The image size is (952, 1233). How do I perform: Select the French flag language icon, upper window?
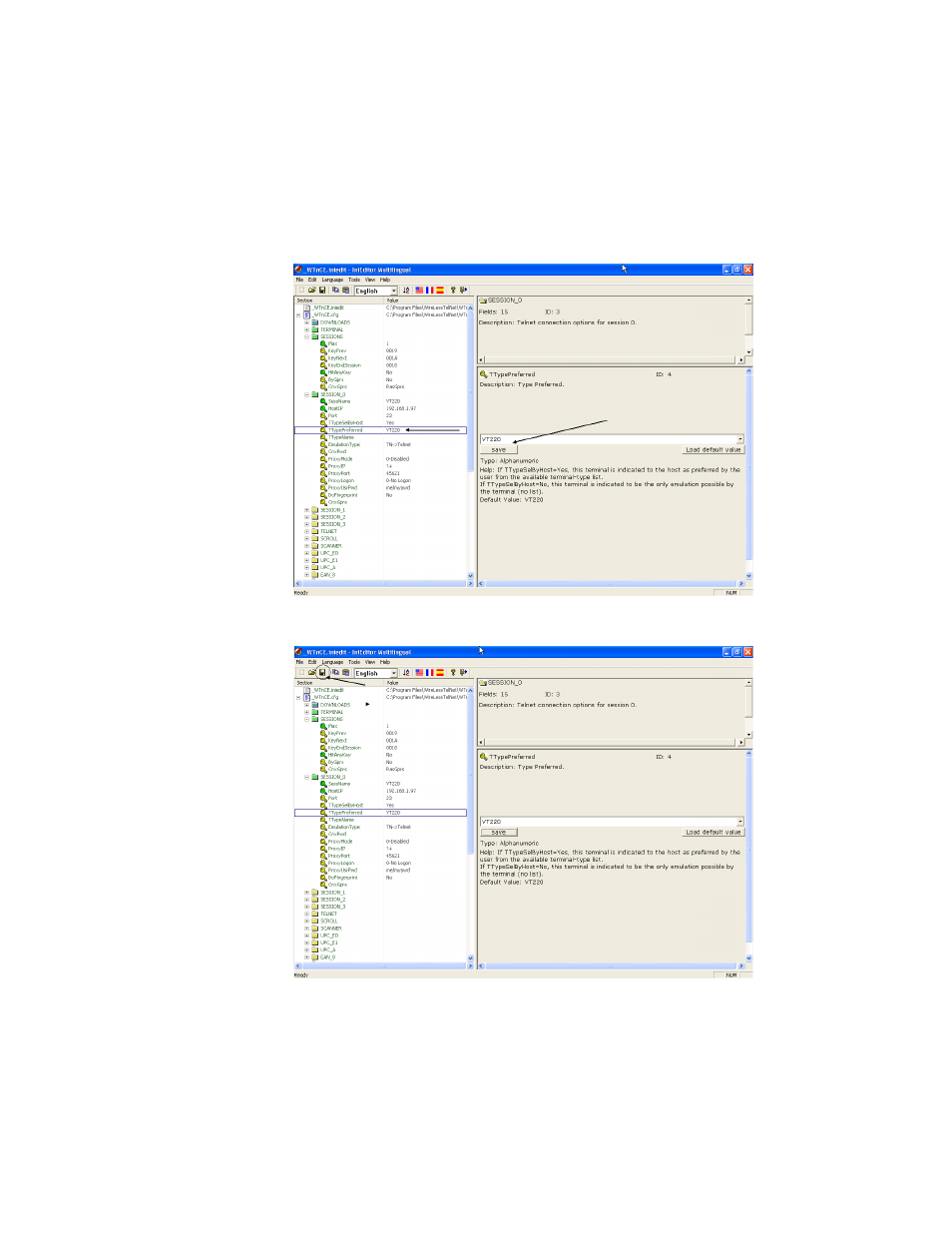[429, 291]
